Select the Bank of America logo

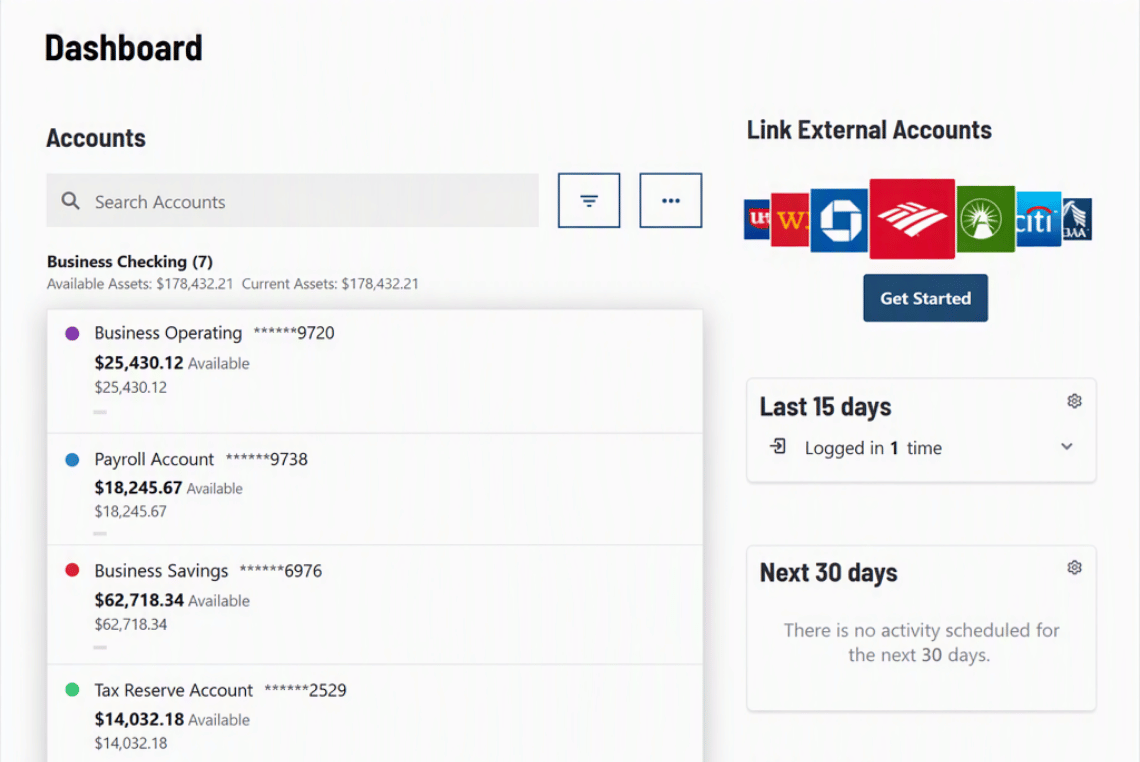pos(912,219)
